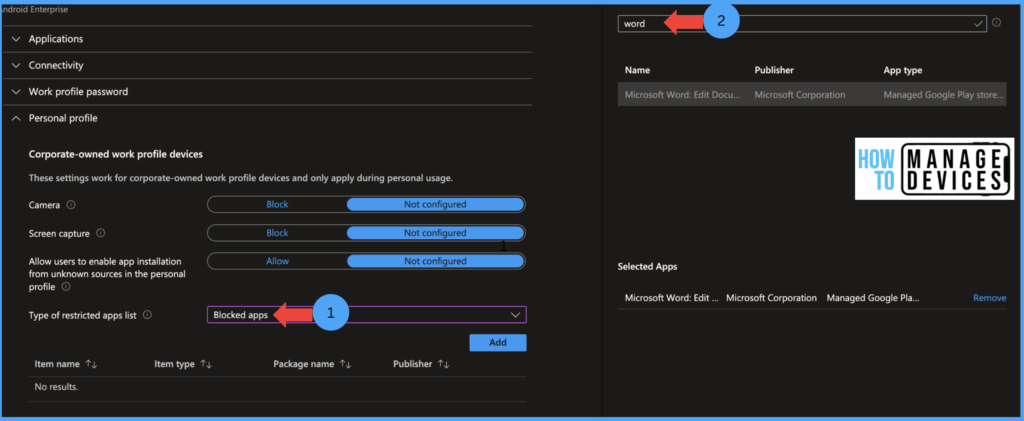Screen dimensions: 1024x421
Task: Set Camera to Not configured
Action: tap(435, 204)
